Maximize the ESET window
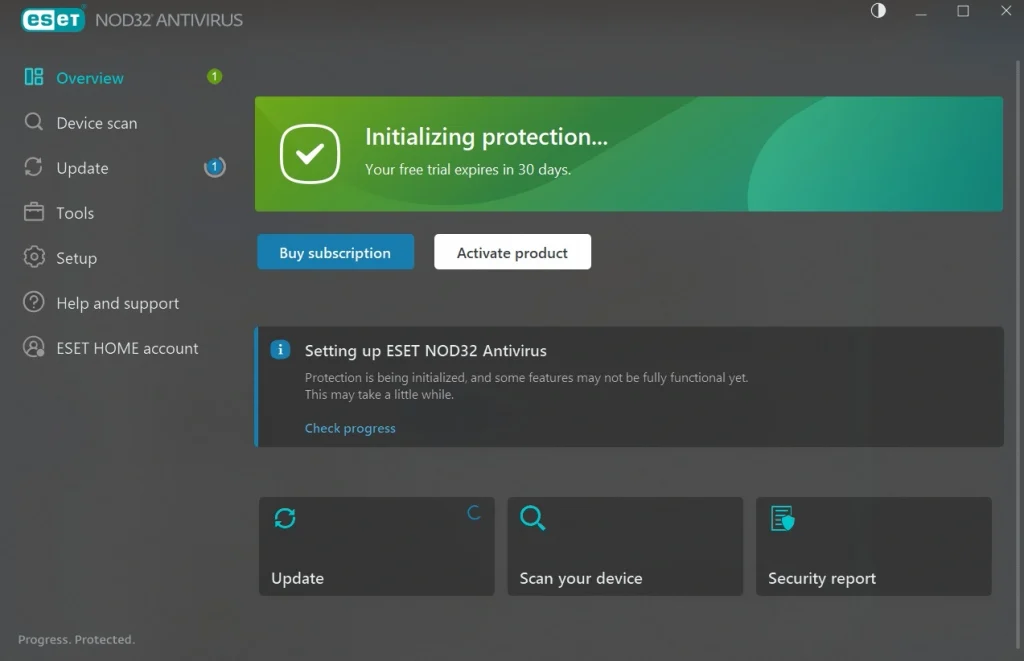This screenshot has height=661, width=1024. click(x=963, y=11)
